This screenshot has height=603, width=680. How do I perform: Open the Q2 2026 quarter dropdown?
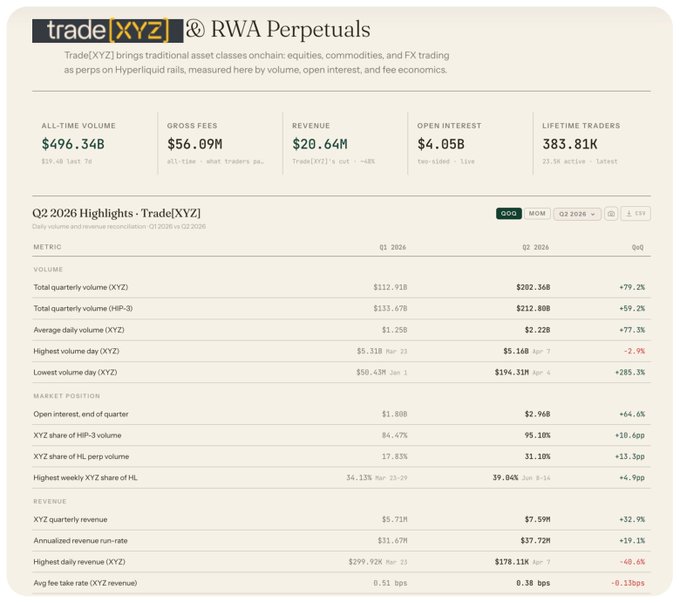[x=577, y=214]
